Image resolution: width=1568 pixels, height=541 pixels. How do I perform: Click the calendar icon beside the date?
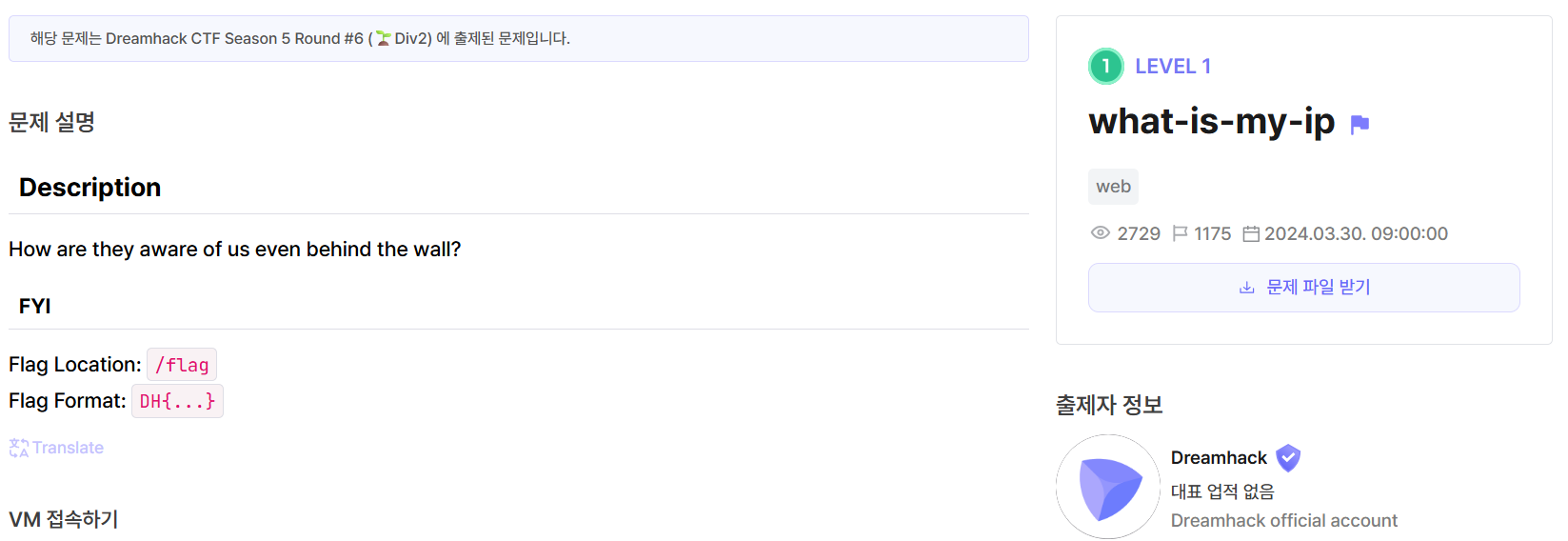[x=1251, y=233]
